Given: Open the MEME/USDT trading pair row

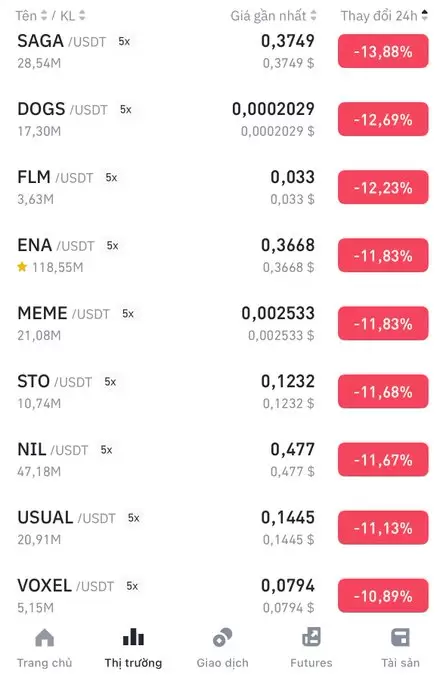Looking at the screenshot, I should pyautogui.click(x=223, y=324).
